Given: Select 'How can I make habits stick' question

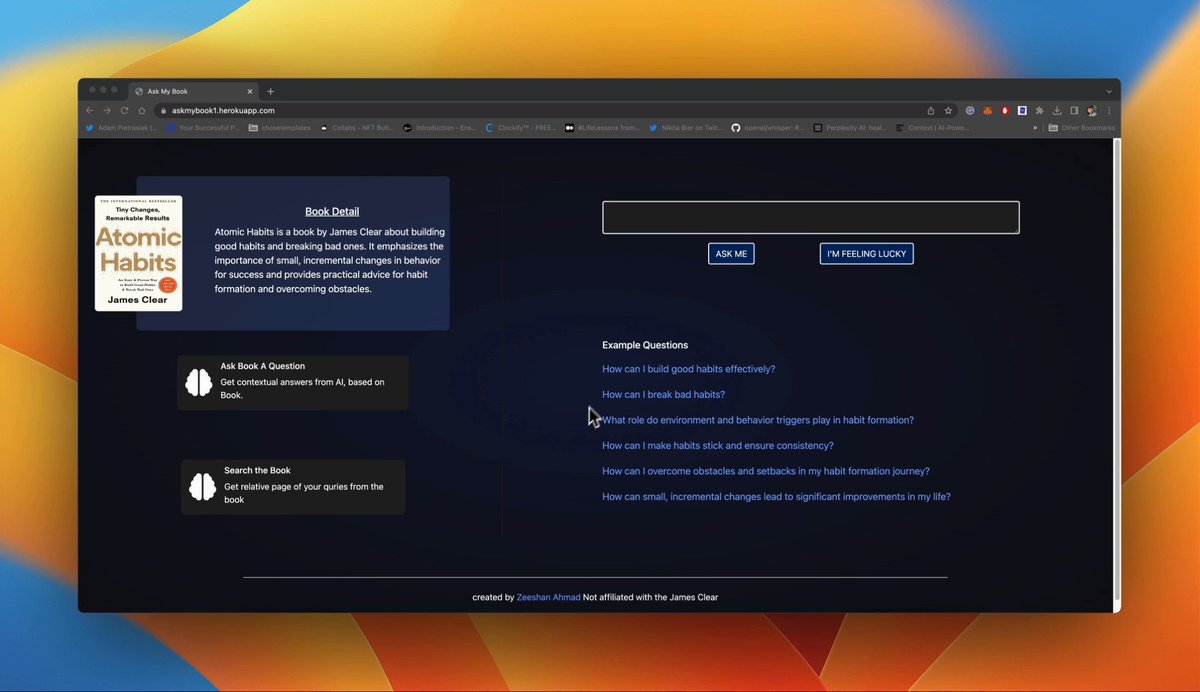Looking at the screenshot, I should [717, 446].
